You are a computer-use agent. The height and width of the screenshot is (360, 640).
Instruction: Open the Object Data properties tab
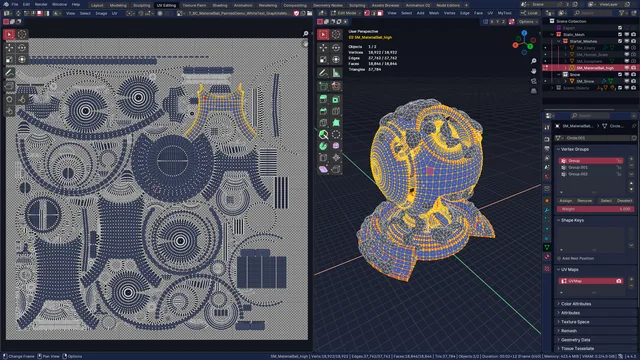pos(547,247)
